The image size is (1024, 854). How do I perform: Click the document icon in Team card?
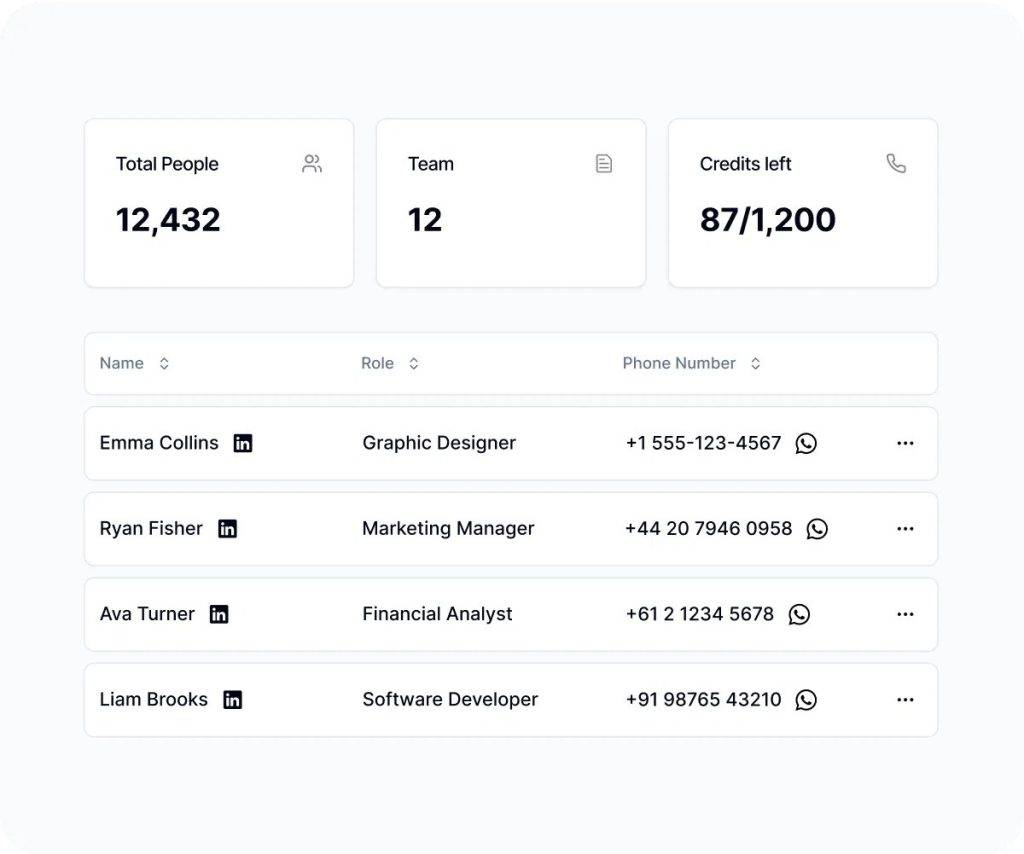[604, 164]
